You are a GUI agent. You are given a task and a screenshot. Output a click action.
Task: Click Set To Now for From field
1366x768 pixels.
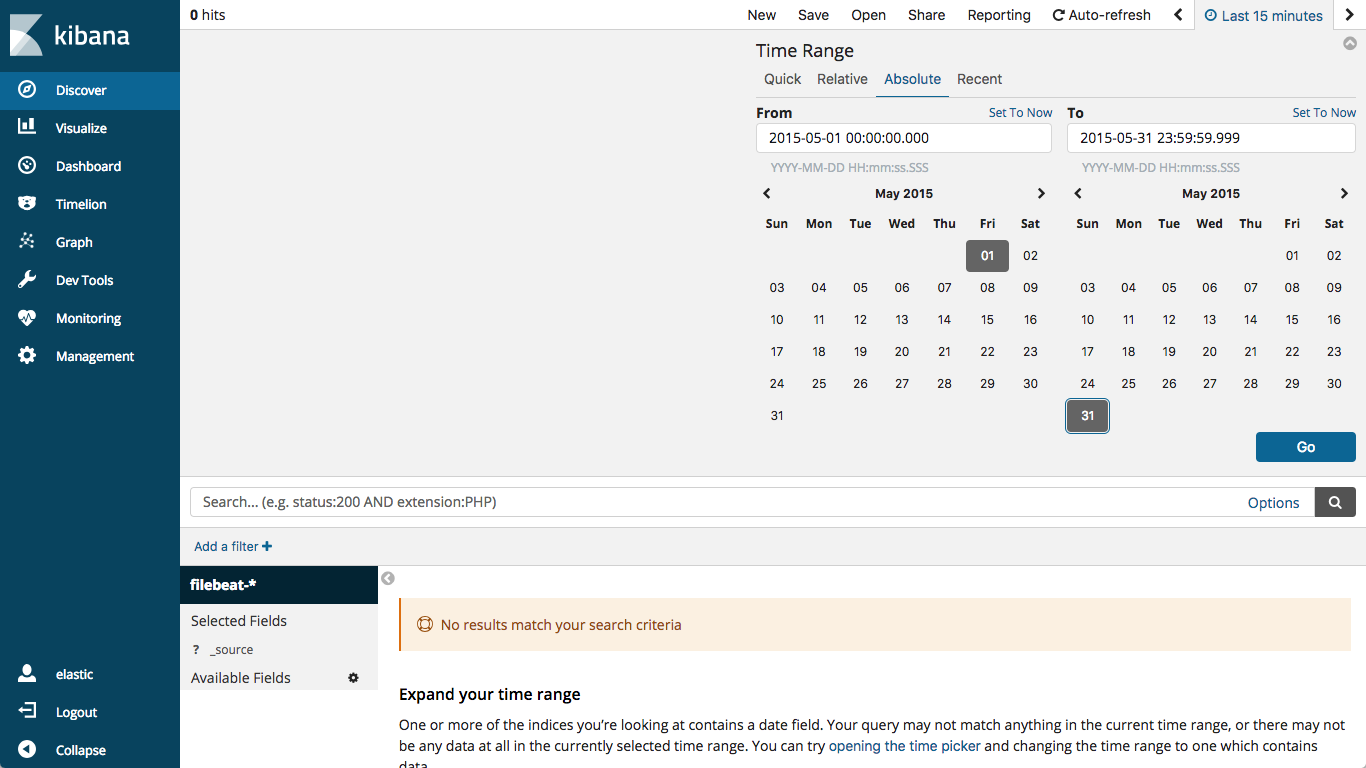point(1020,113)
